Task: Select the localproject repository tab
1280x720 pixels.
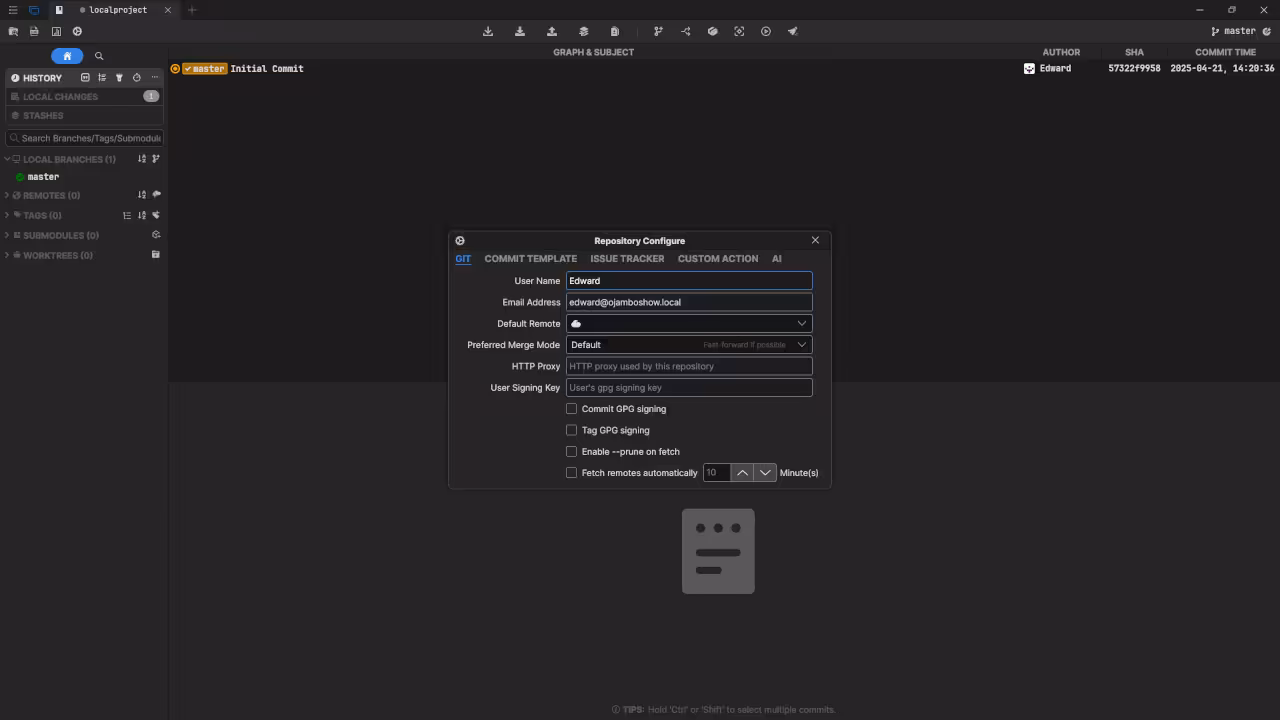Action: (x=113, y=10)
